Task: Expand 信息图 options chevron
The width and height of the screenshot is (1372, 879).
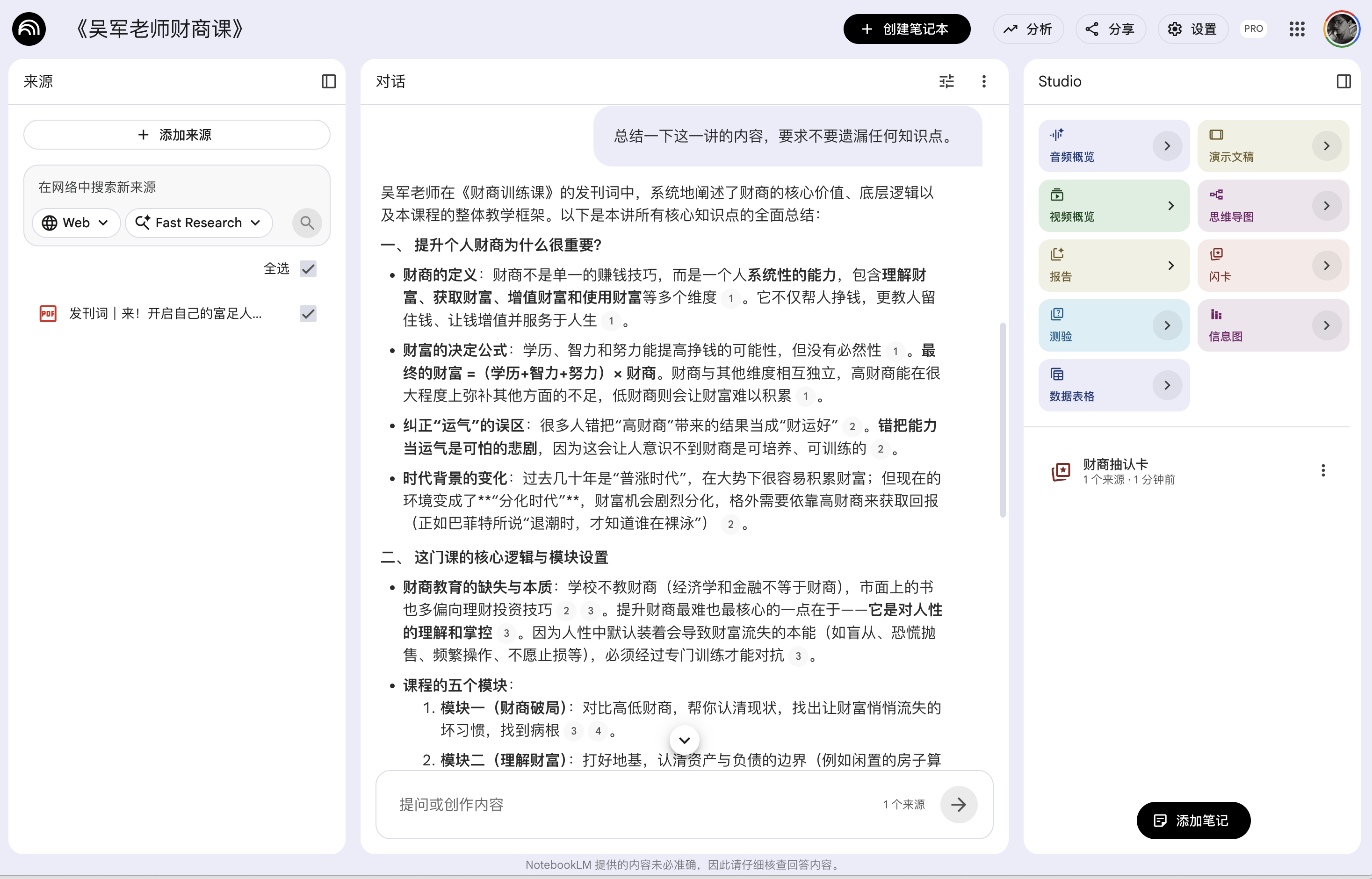Action: [x=1326, y=326]
